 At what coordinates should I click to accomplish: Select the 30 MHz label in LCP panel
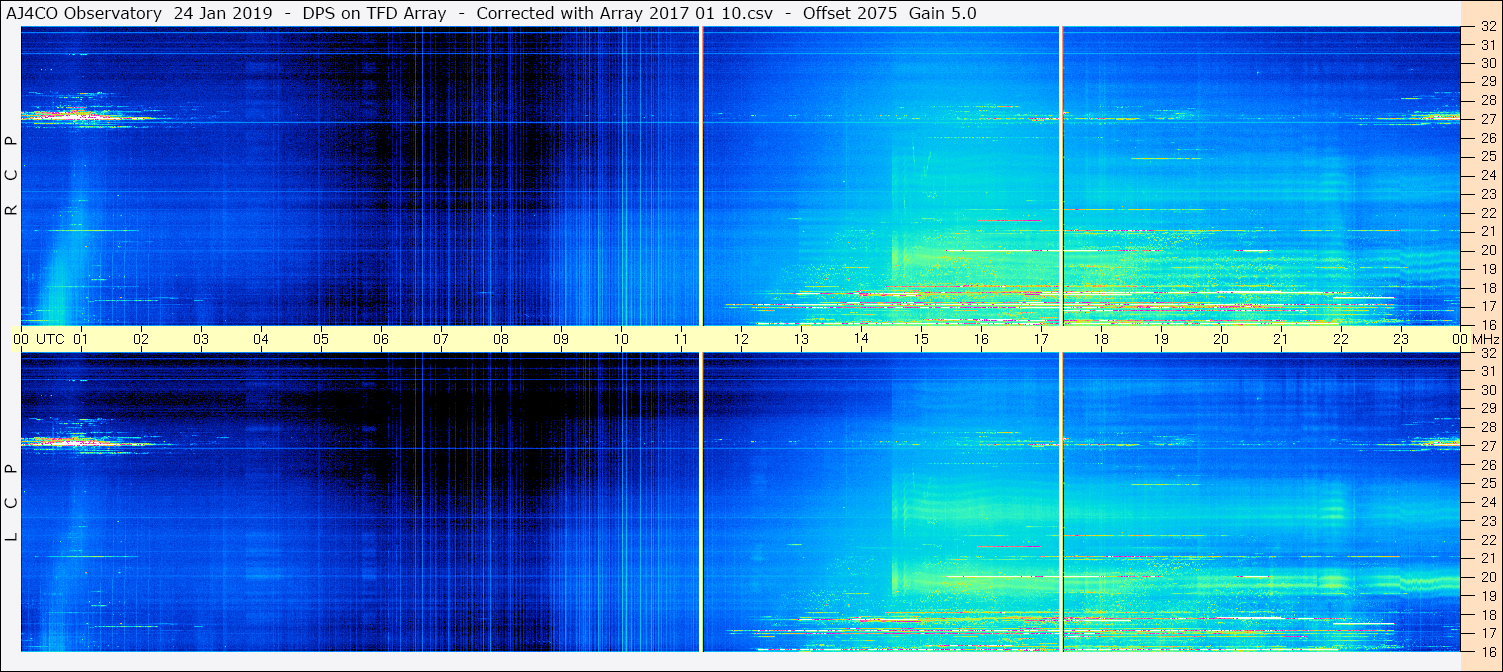pos(1487,390)
